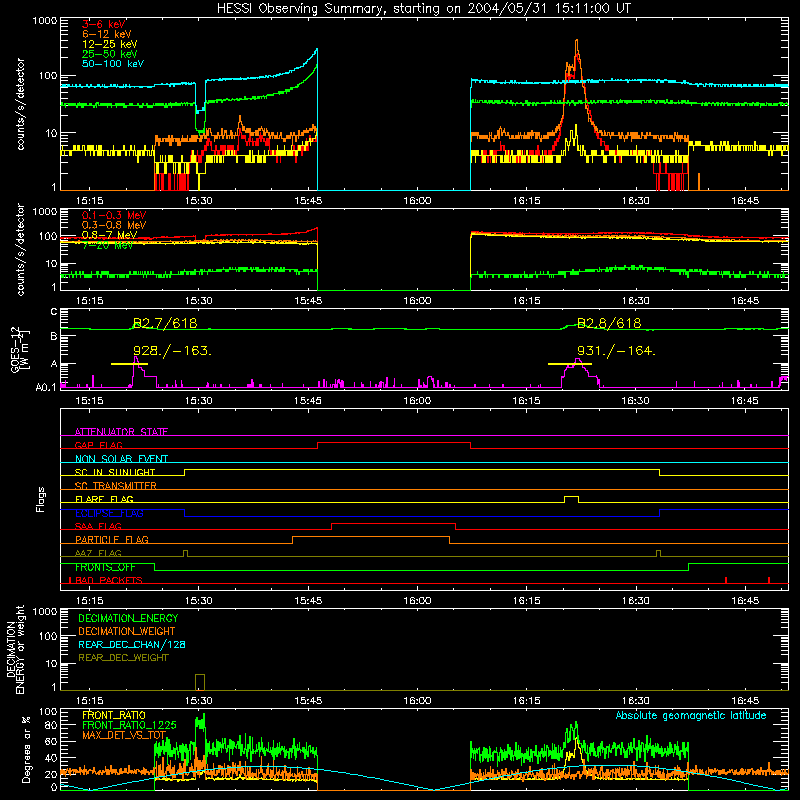
Task: Click the ECLIPSE_FLAG label
Action: [x=109, y=513]
